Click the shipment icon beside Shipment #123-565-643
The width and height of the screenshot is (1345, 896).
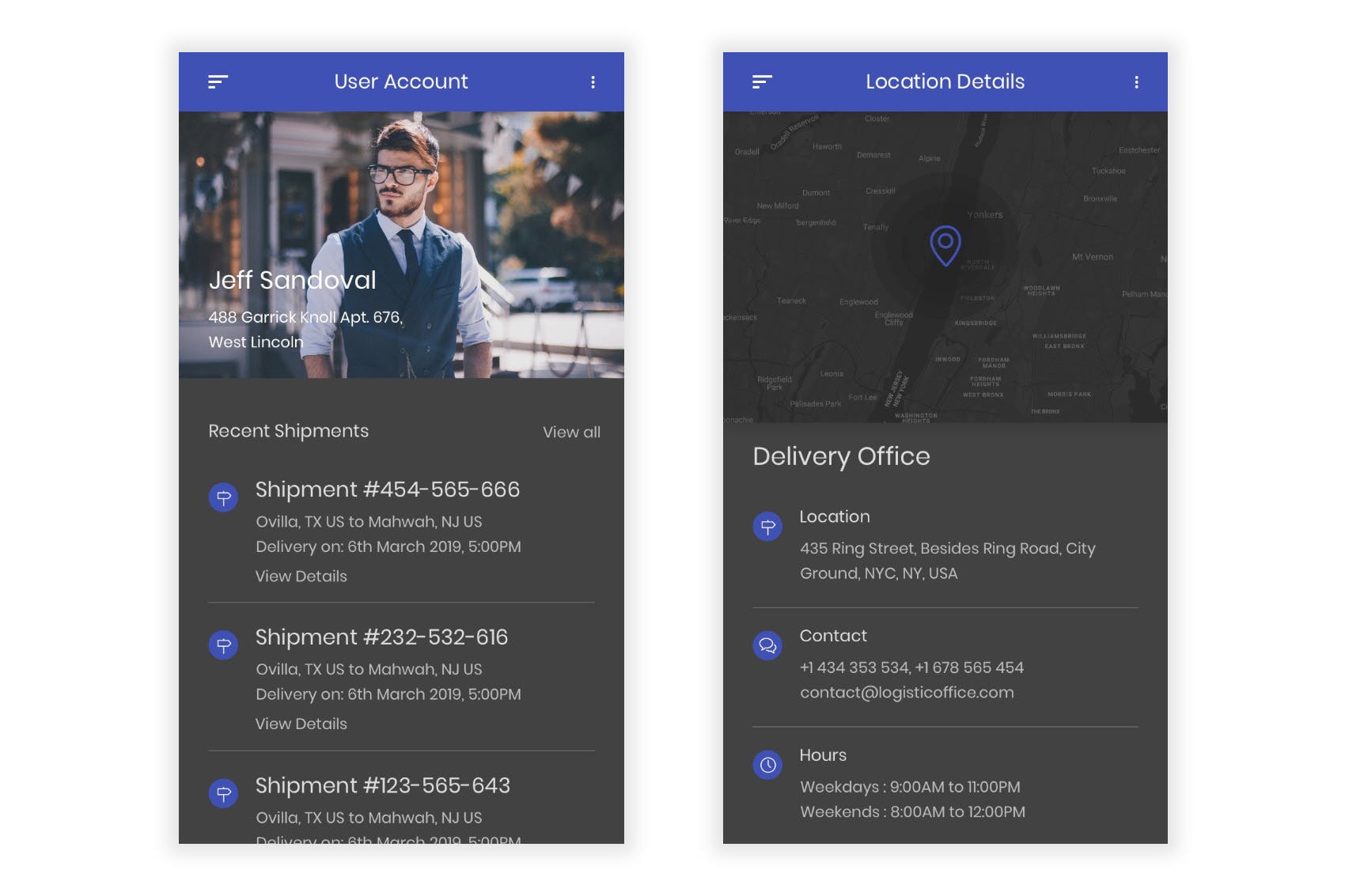pyautogui.click(x=224, y=793)
